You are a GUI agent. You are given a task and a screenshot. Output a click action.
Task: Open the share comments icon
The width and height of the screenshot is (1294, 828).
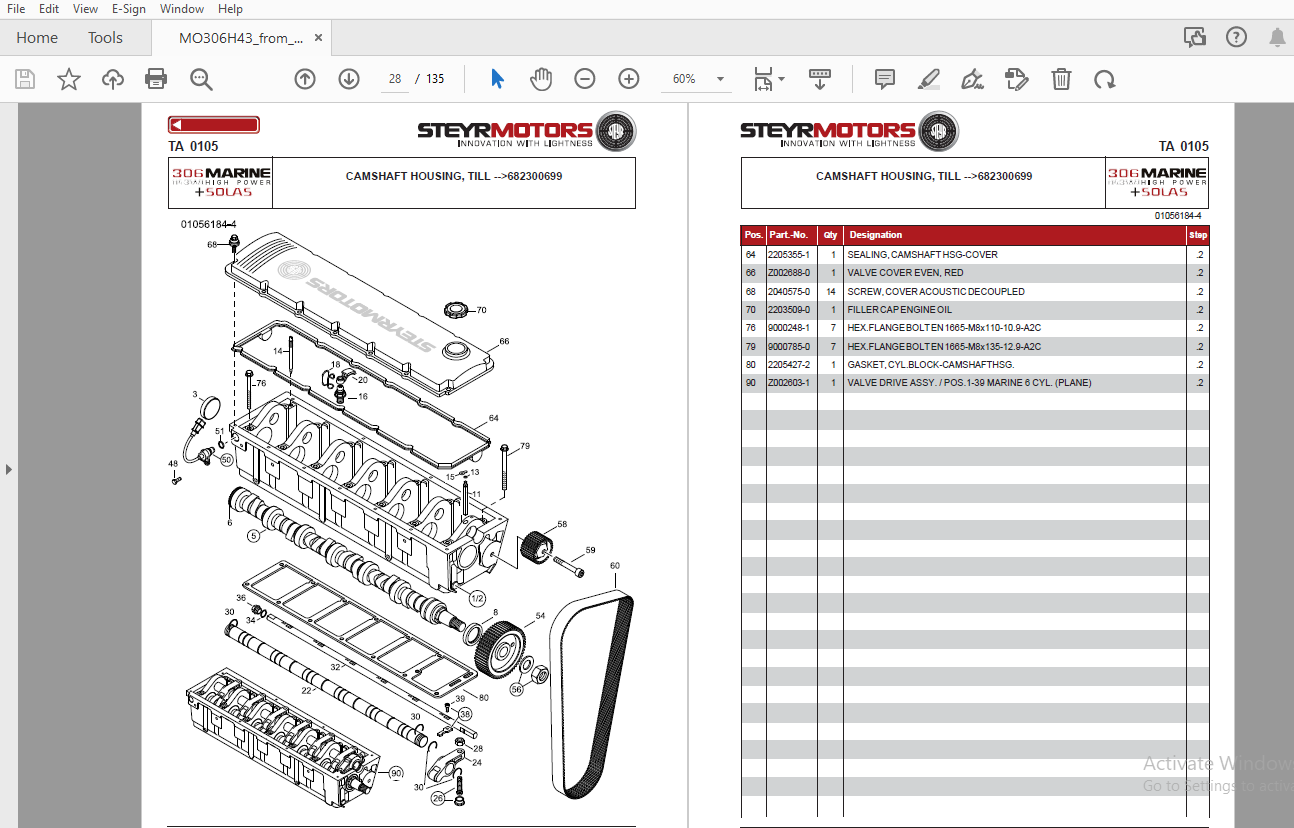1195,38
